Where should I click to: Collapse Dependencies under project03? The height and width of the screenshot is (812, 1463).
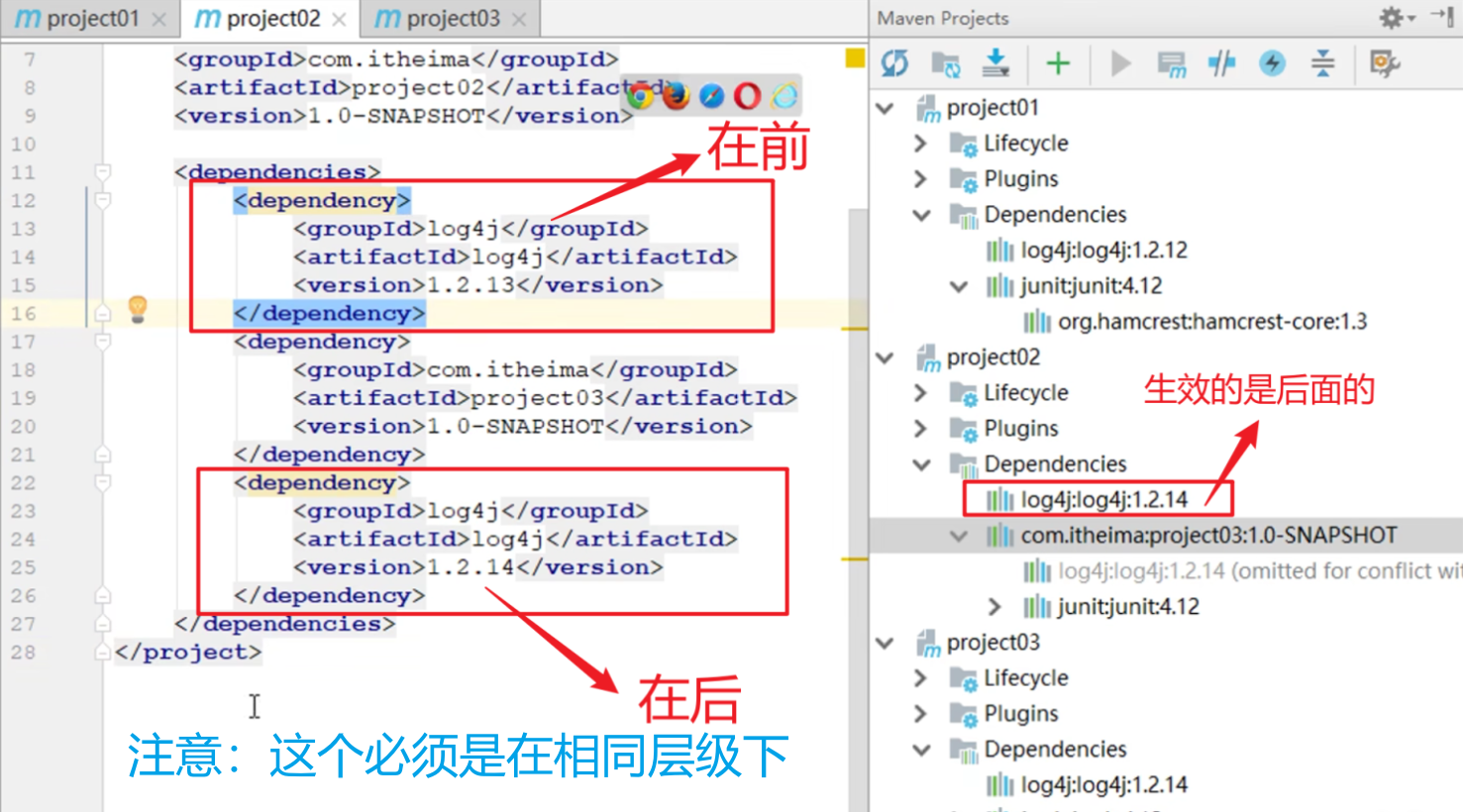tap(922, 750)
